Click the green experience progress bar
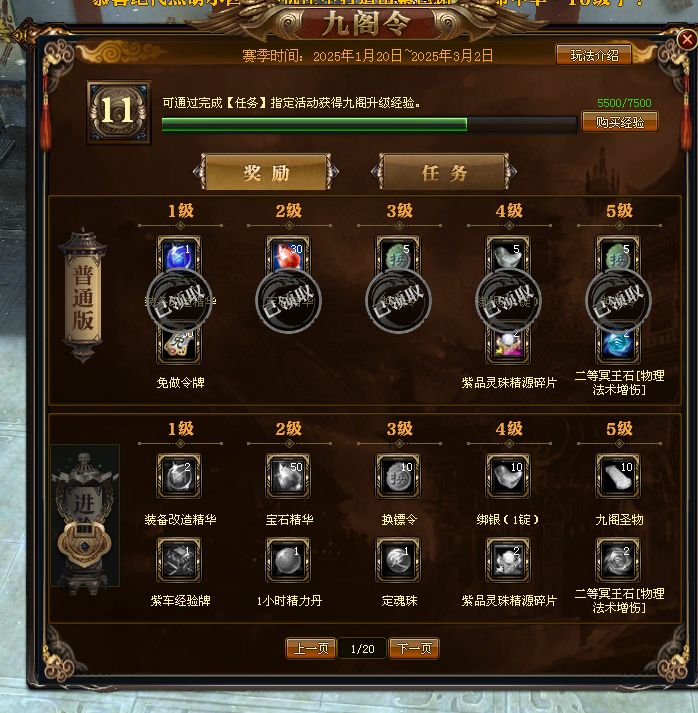The height and width of the screenshot is (713, 698). pyautogui.click(x=369, y=125)
